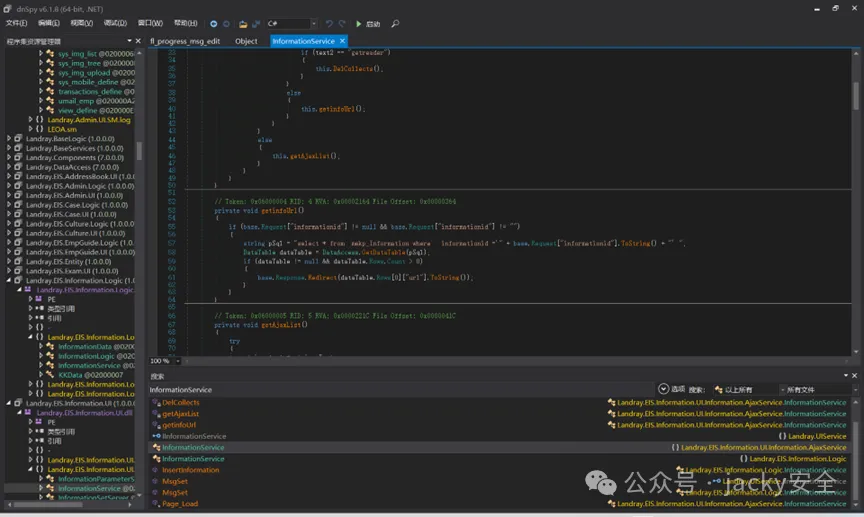
Task: Switch to the Object tab
Action: [x=246, y=41]
